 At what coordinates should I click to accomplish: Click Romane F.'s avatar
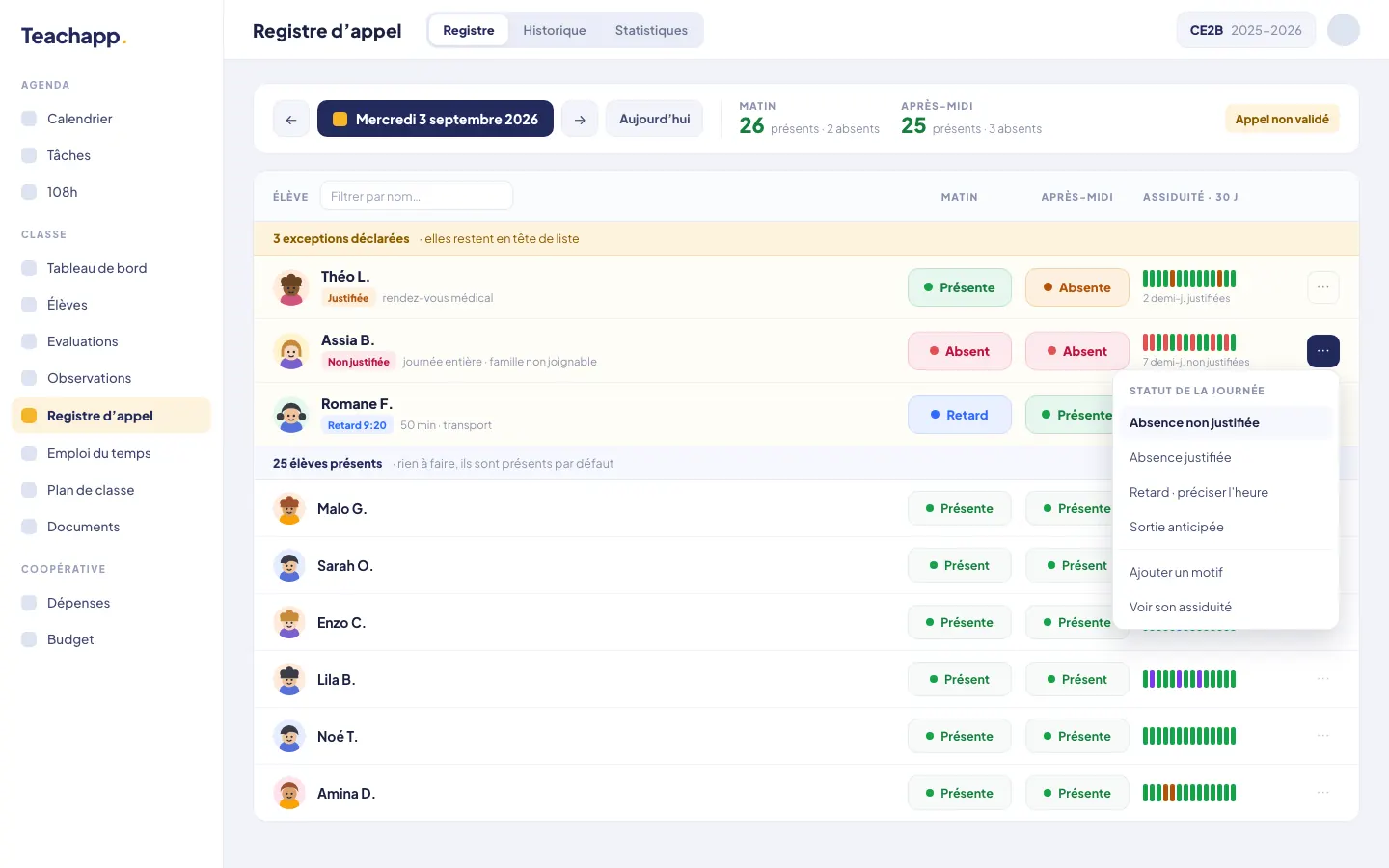tap(290, 415)
